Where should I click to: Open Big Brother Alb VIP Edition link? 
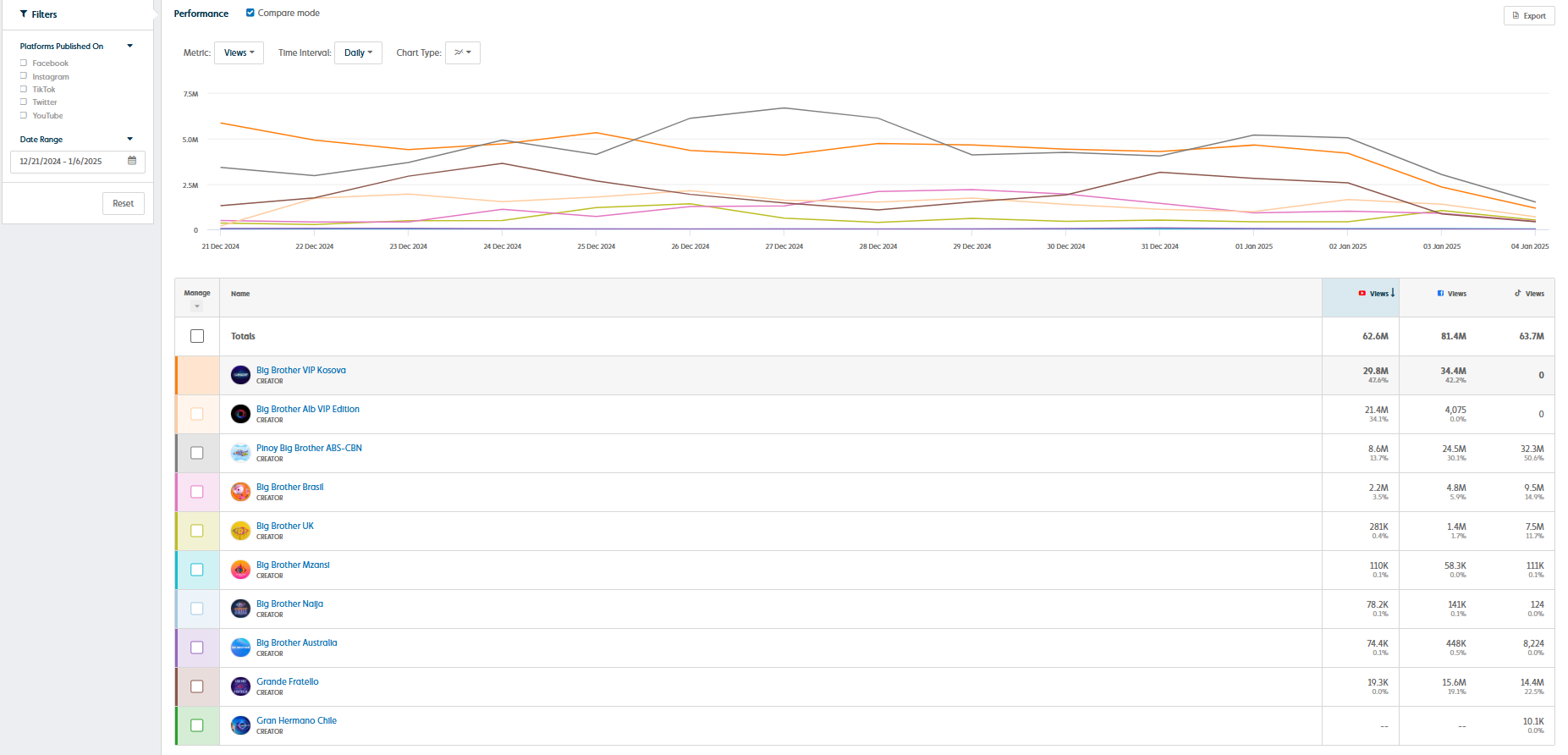(308, 409)
